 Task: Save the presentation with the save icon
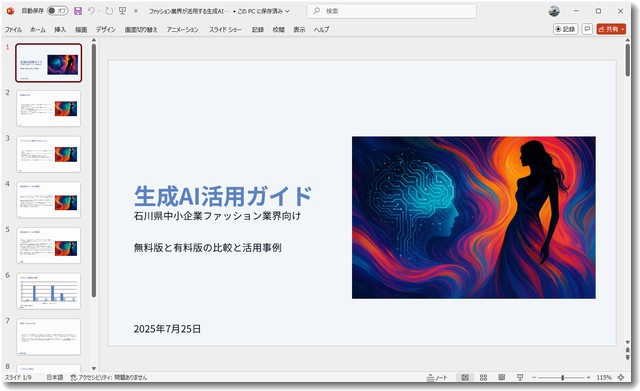(78, 11)
